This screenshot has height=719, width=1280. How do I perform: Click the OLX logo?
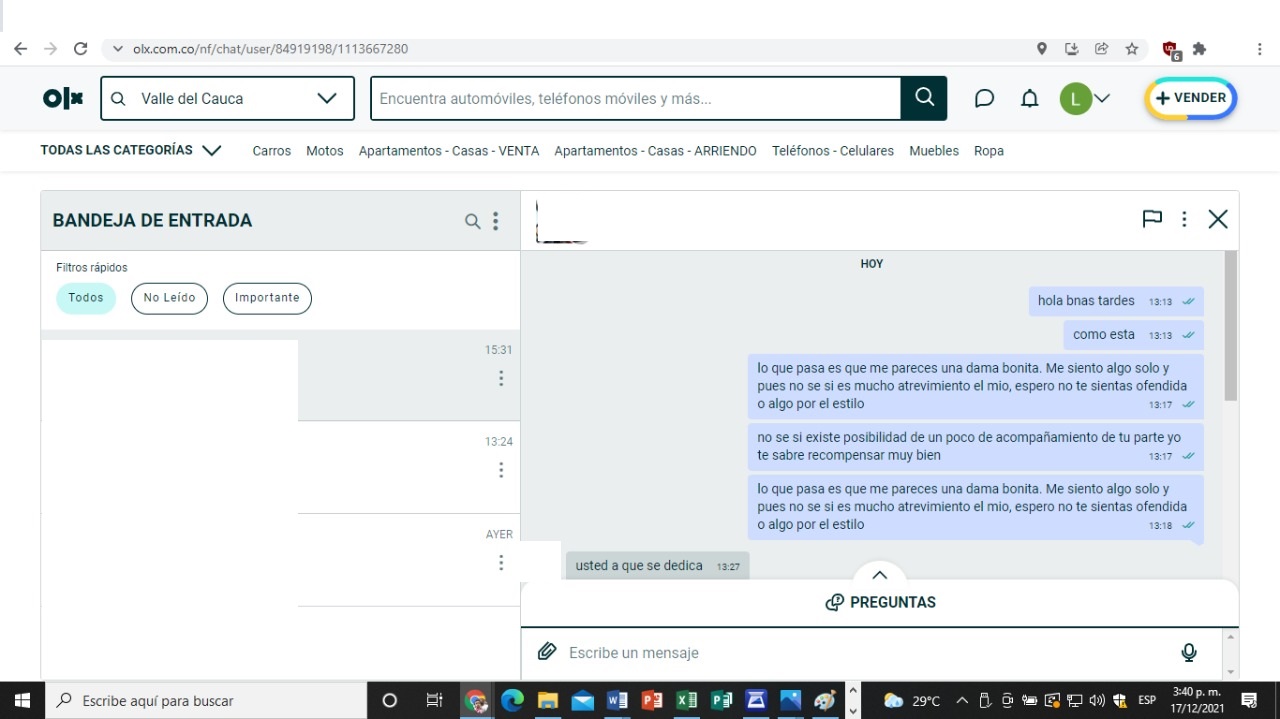click(63, 98)
